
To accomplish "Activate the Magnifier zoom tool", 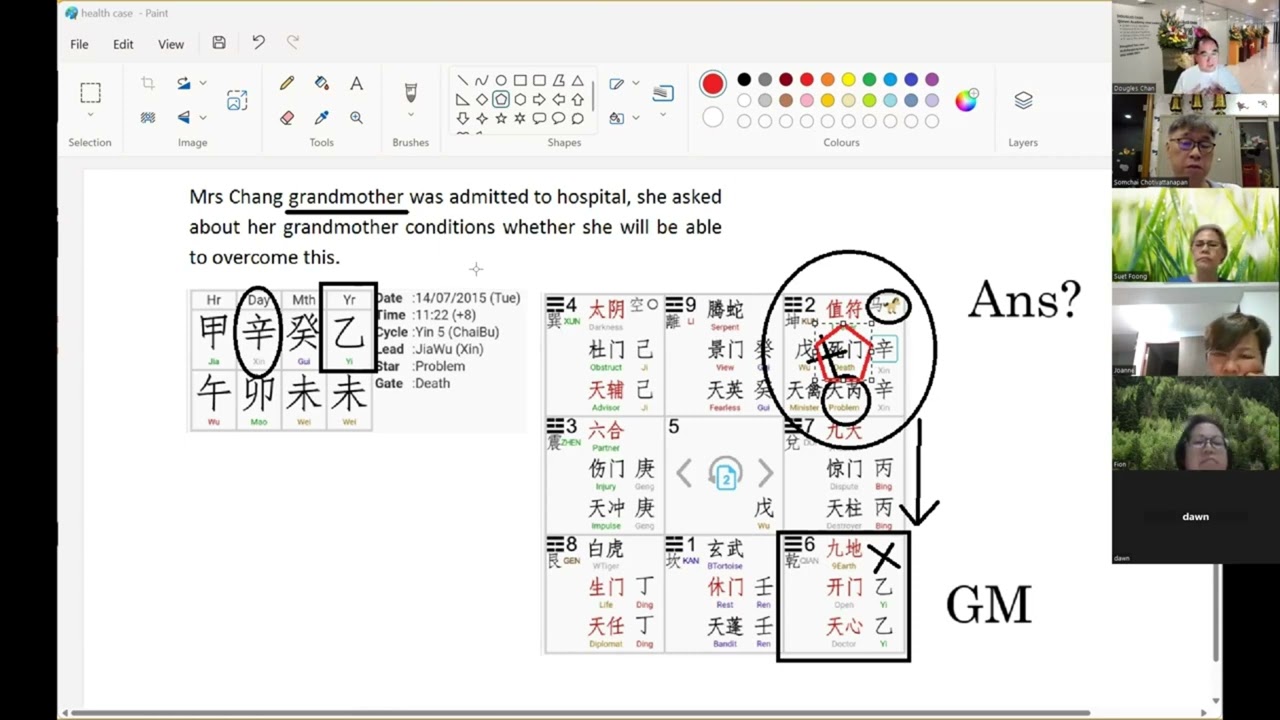I will click(x=356, y=118).
